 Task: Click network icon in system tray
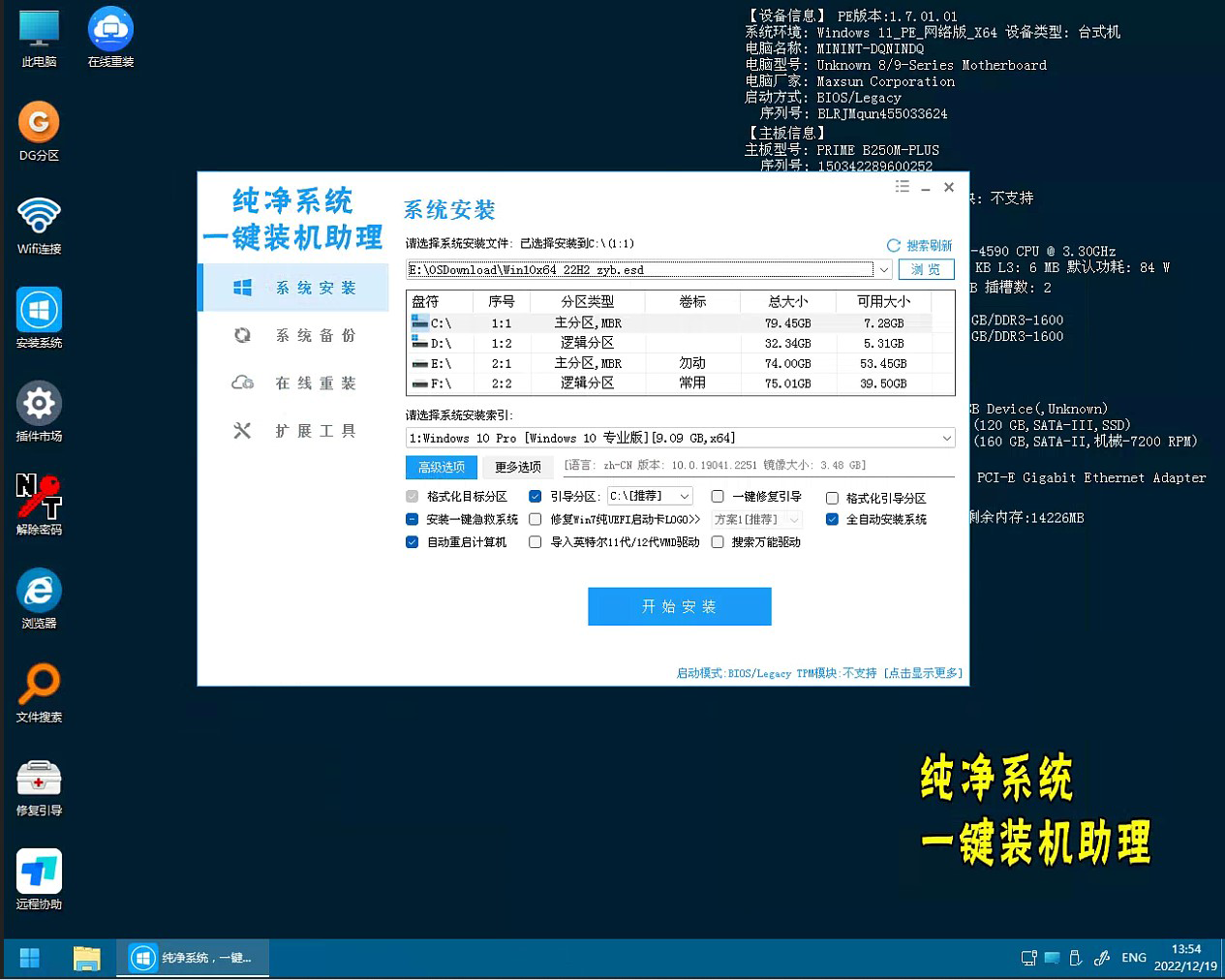coord(1028,958)
